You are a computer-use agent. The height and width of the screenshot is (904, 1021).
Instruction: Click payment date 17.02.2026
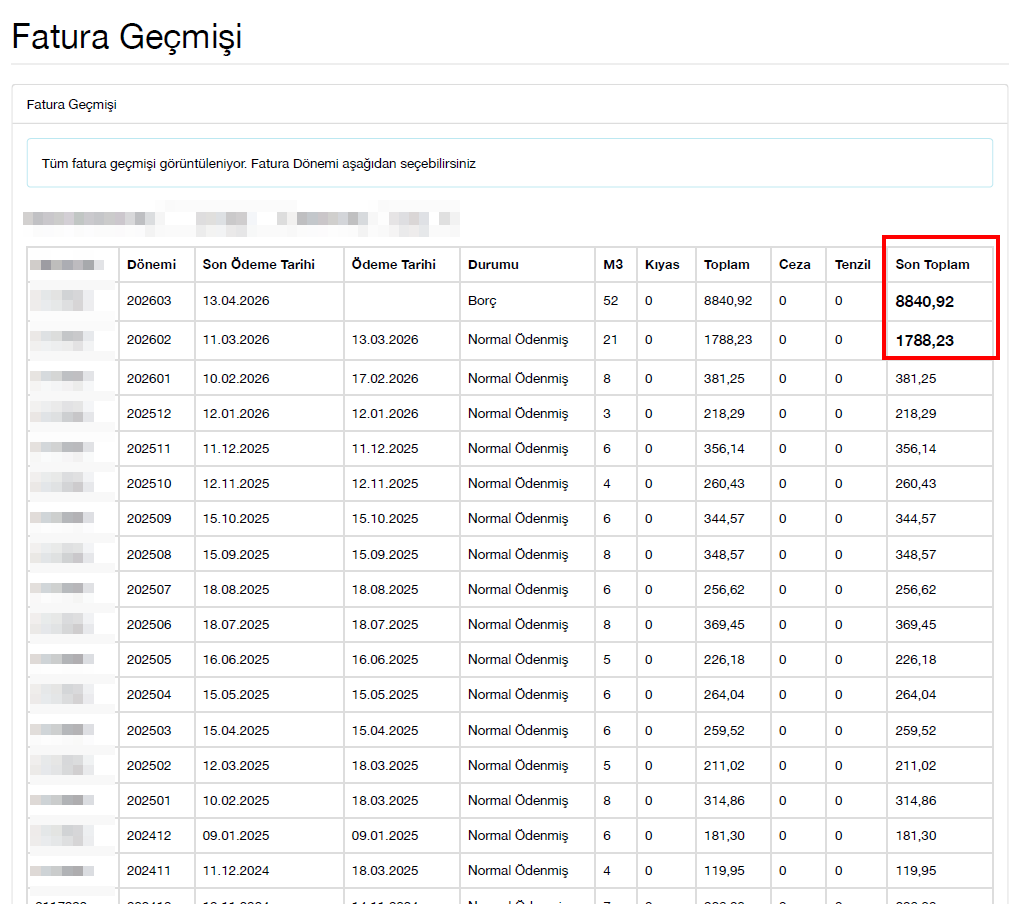(385, 379)
